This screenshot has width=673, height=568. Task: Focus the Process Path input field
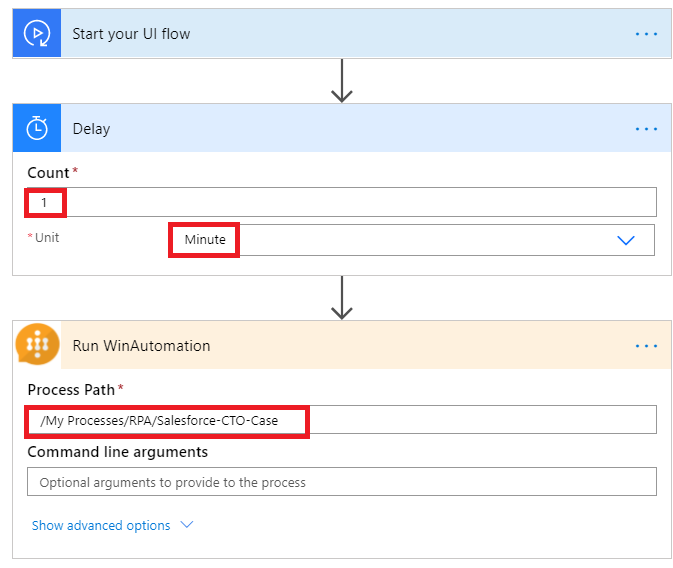(x=450, y=420)
